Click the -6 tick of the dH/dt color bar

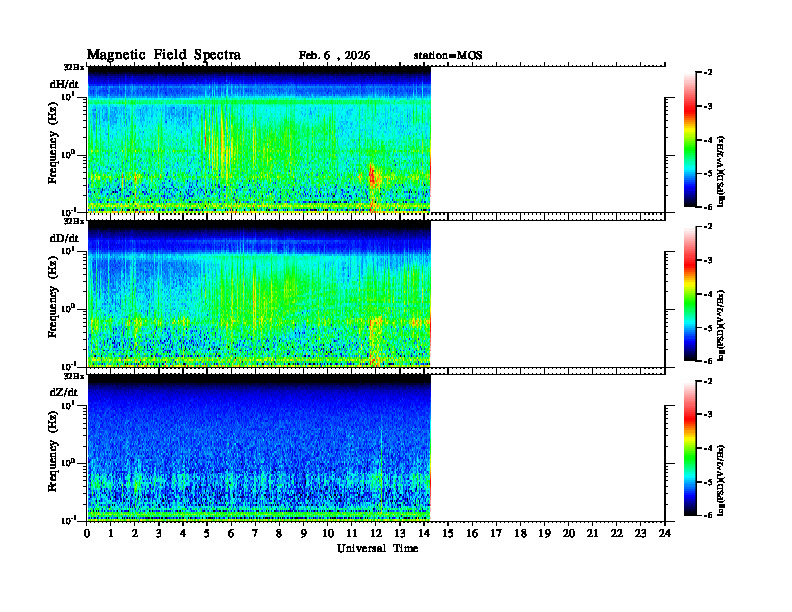coord(708,207)
